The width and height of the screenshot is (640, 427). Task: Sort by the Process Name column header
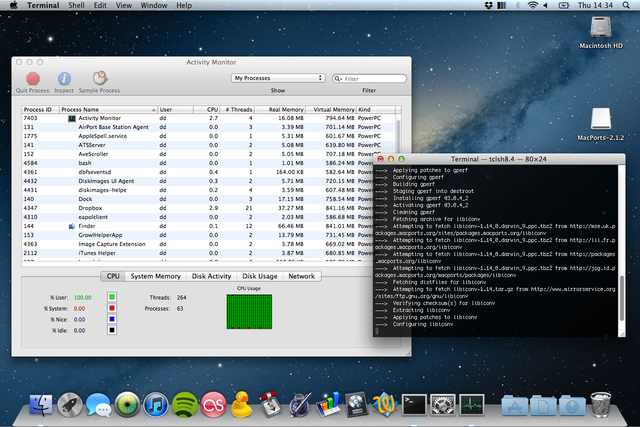pos(108,109)
